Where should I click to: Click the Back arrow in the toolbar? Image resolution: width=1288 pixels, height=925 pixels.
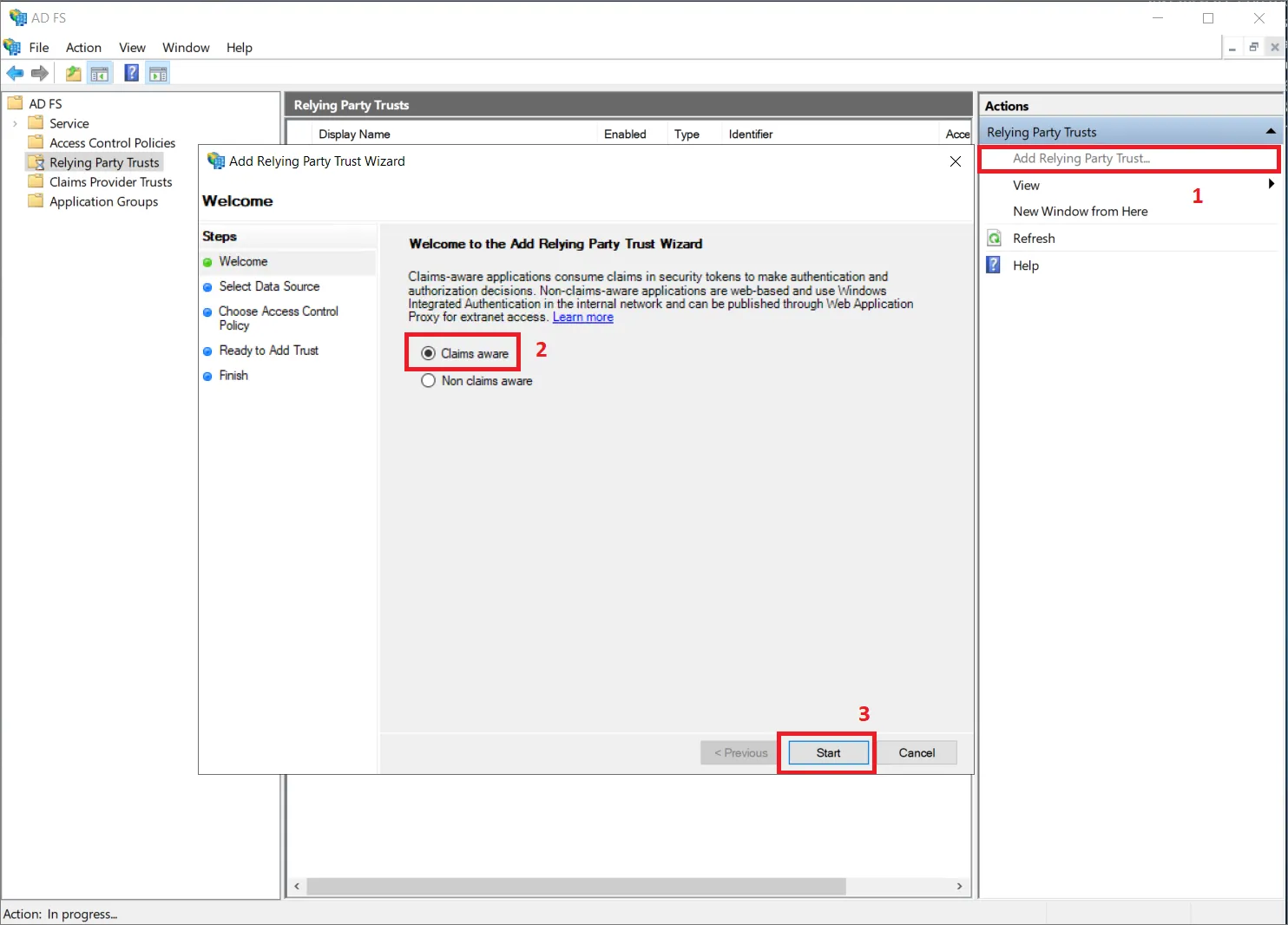click(x=15, y=73)
